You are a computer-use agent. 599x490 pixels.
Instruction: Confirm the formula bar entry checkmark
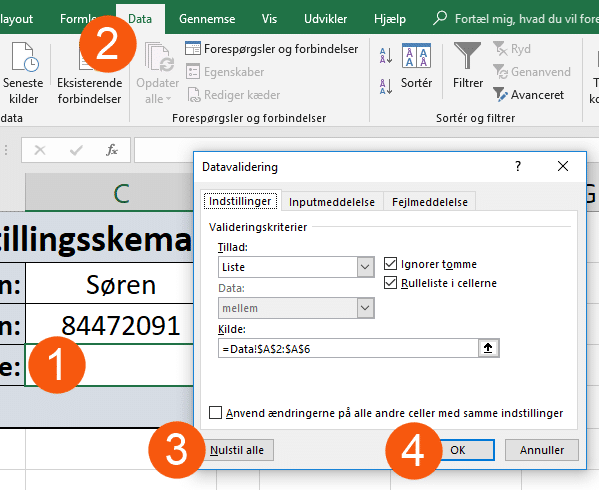76,150
